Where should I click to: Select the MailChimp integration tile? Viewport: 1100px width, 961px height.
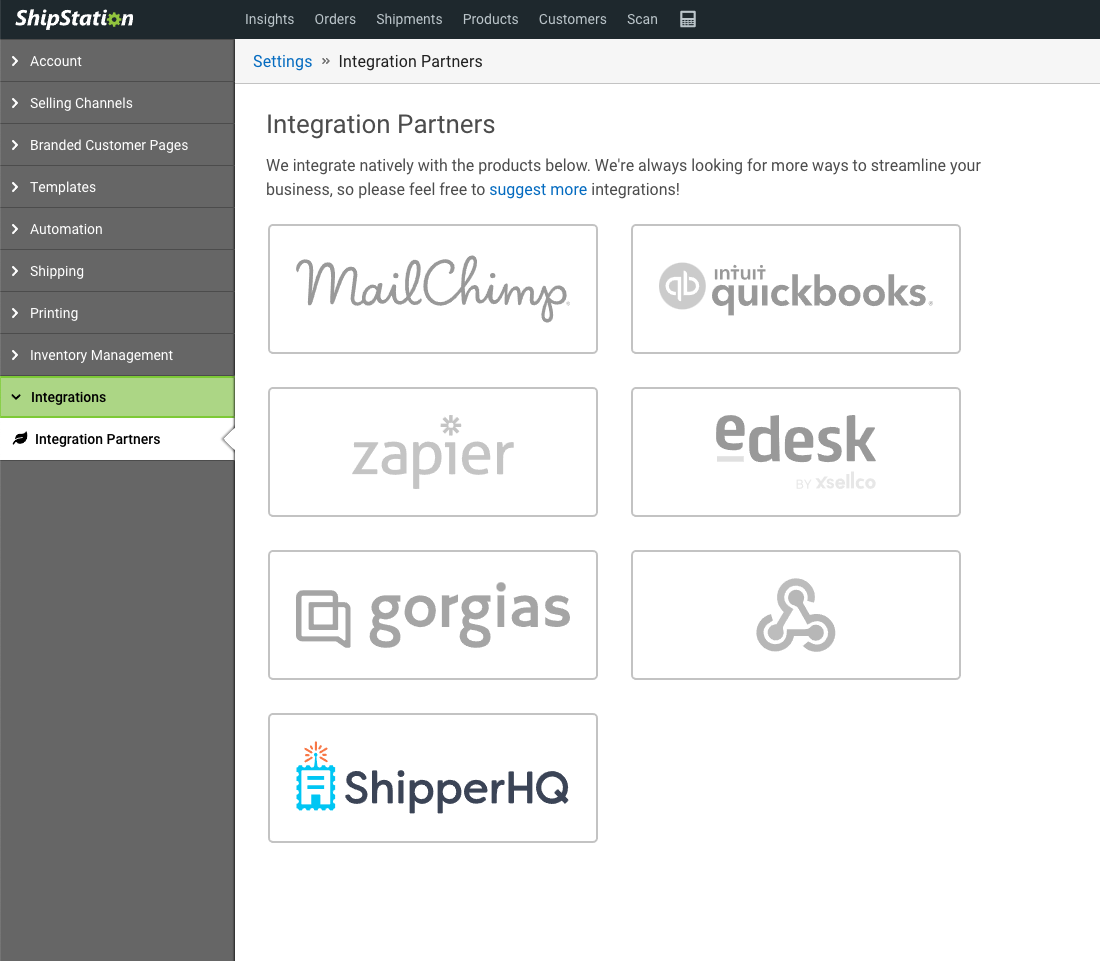point(433,289)
